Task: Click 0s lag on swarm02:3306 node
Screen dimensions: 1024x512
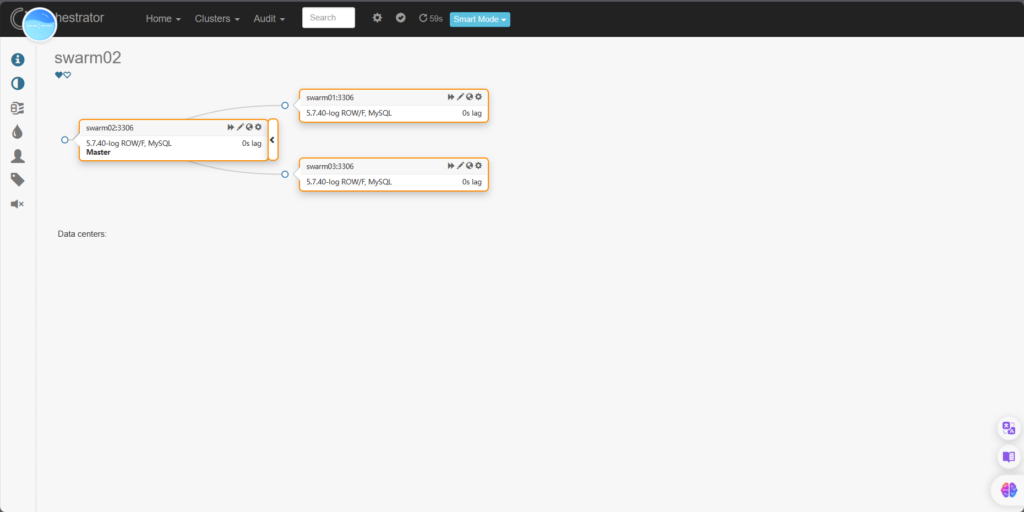Action: (251, 143)
